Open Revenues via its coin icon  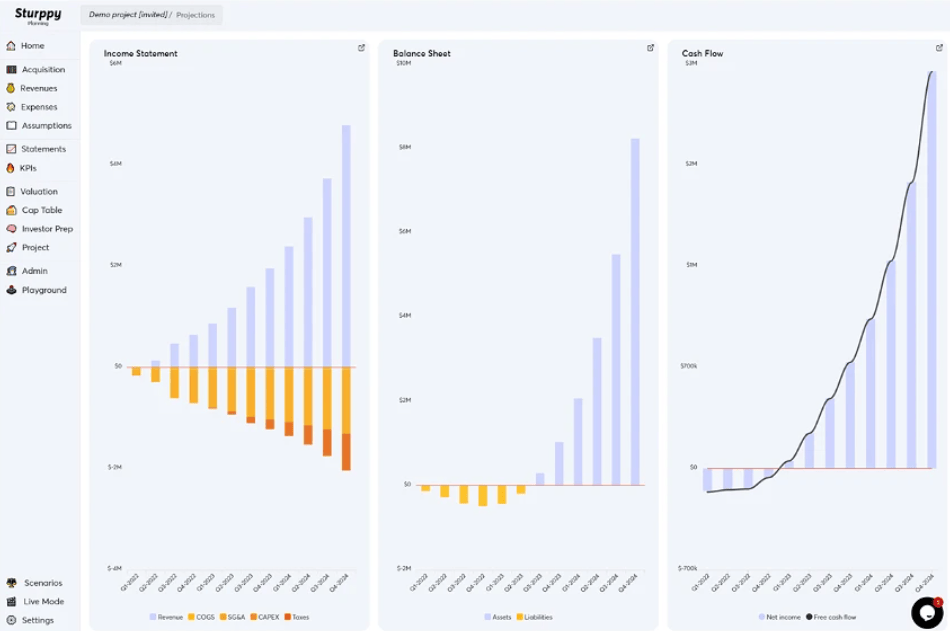pos(11,88)
